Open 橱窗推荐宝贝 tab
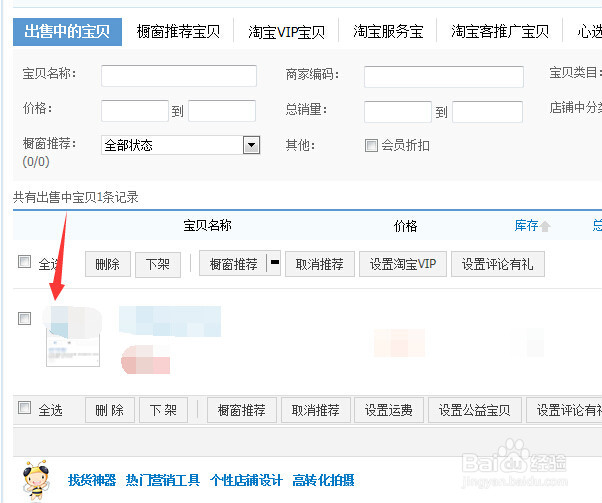 point(178,31)
